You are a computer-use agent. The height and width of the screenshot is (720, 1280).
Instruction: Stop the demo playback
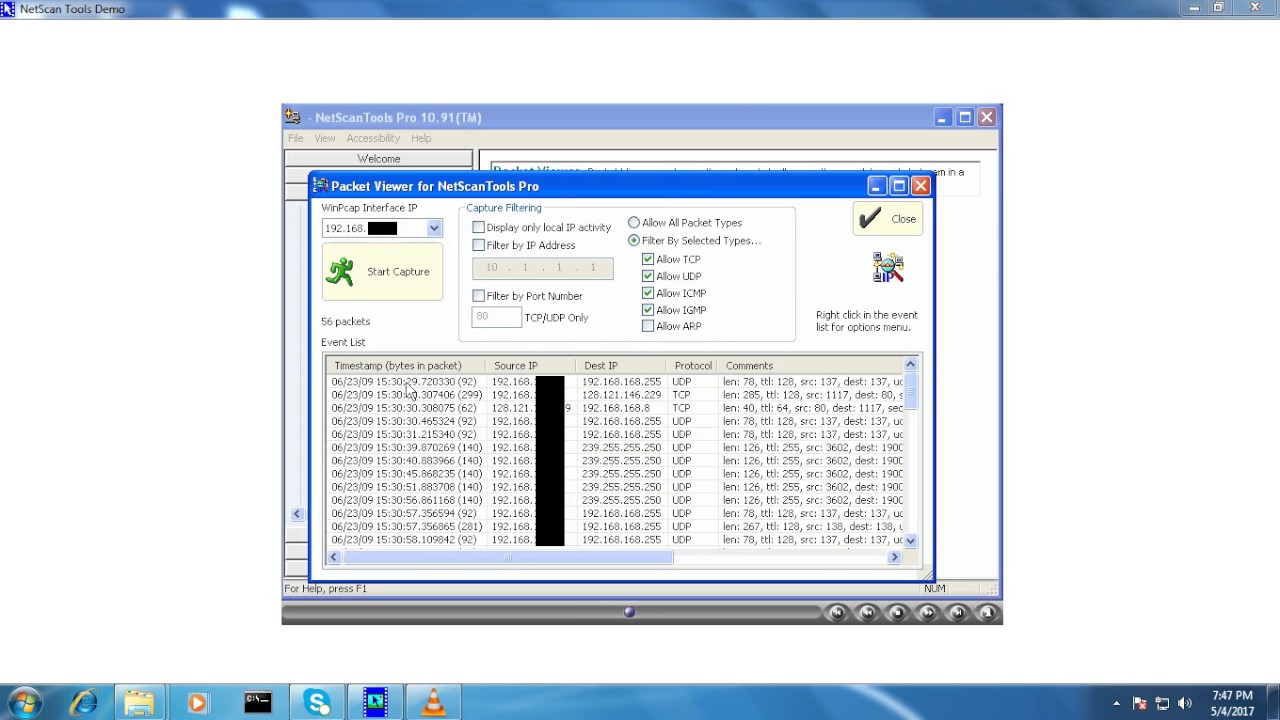coord(897,612)
